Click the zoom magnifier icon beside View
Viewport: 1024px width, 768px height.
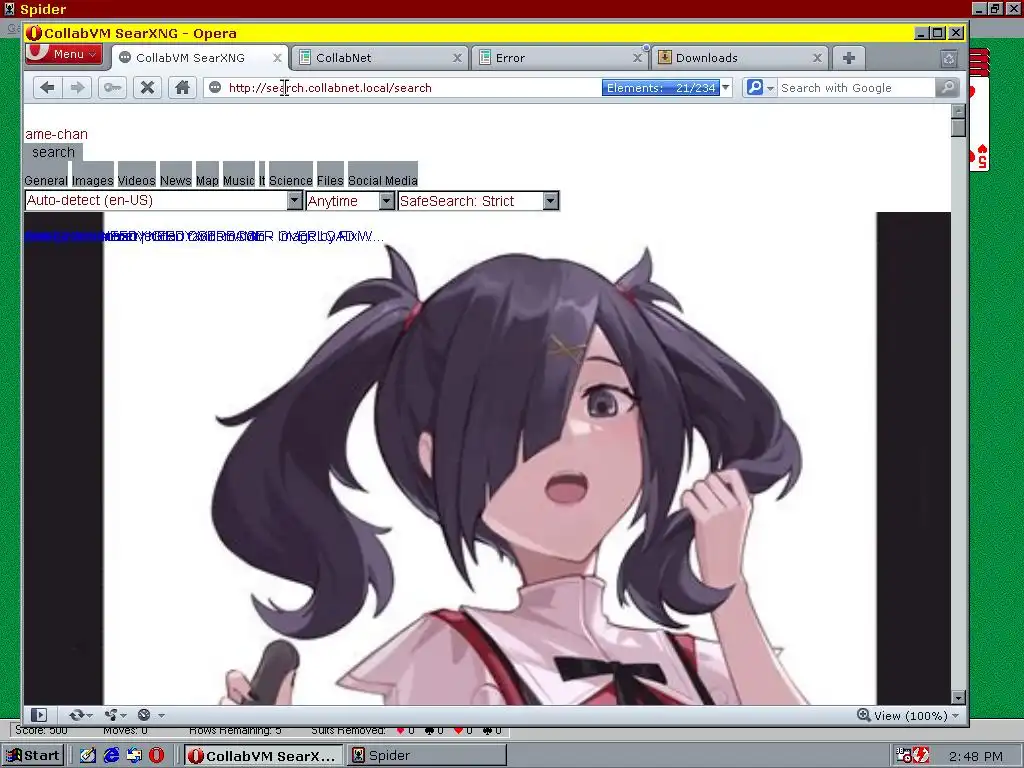[863, 715]
